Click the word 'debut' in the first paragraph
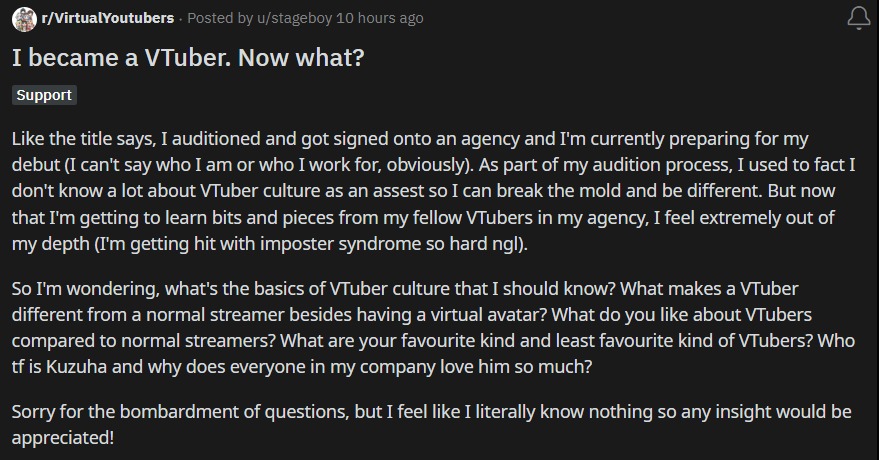 35,165
